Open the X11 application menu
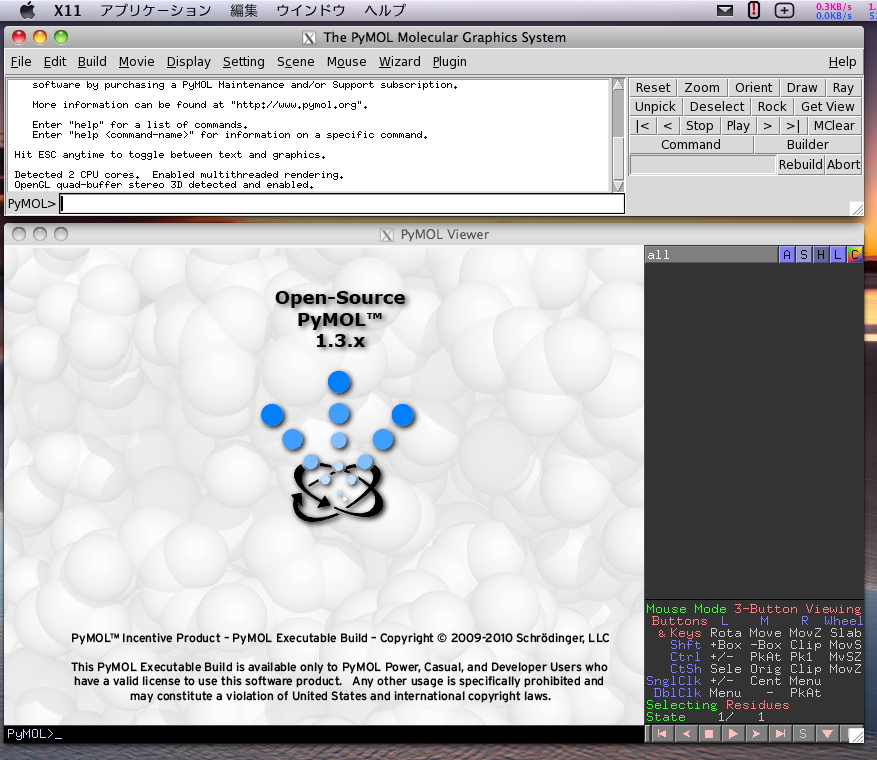877x760 pixels. point(67,10)
